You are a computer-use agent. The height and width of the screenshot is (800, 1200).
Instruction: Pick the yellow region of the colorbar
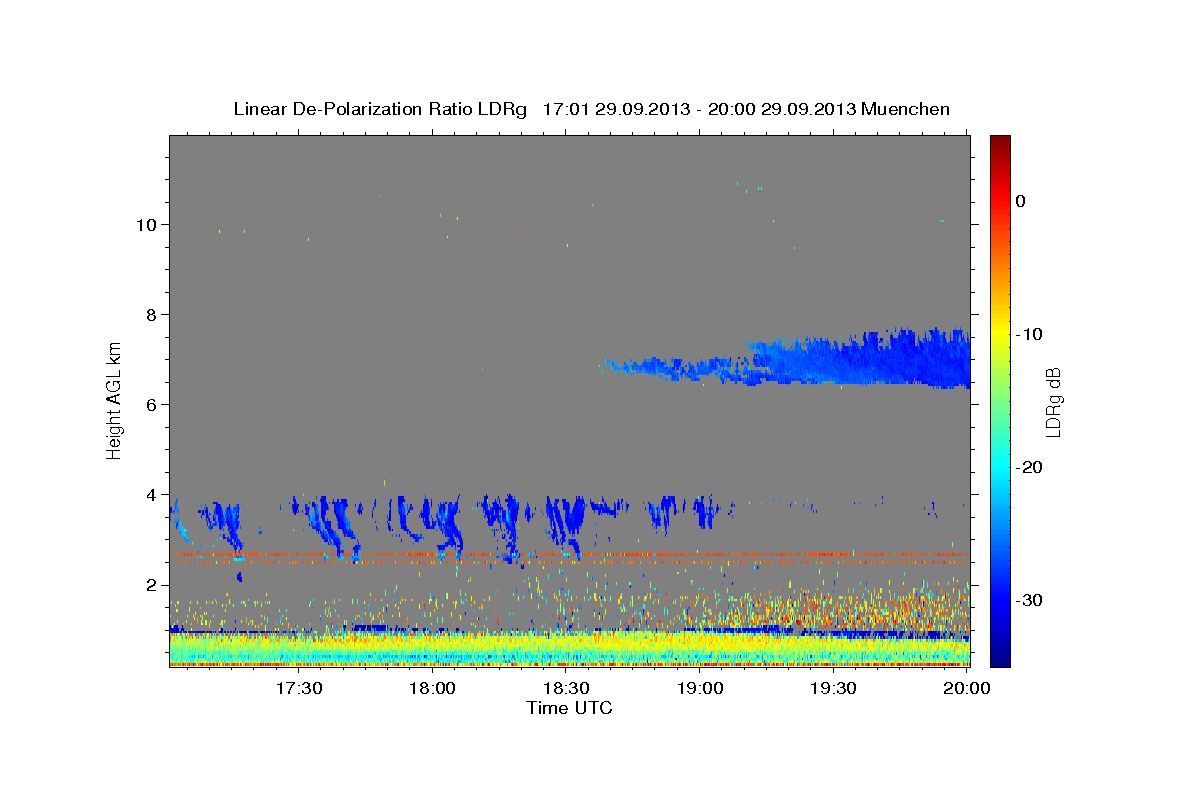1000,335
